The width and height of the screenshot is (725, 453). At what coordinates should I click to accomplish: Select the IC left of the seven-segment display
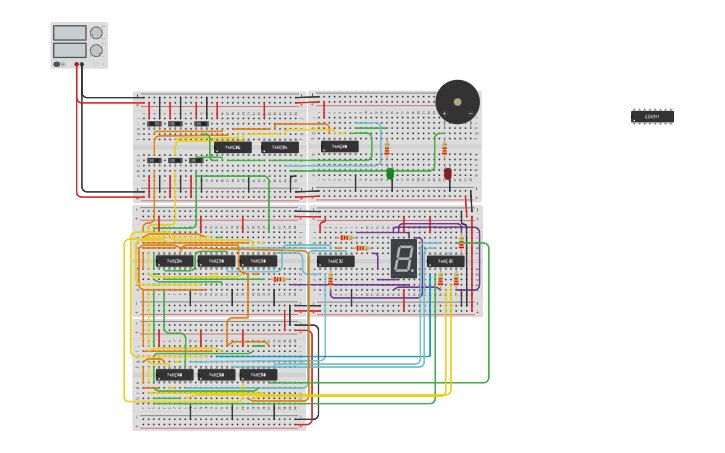tap(336, 261)
